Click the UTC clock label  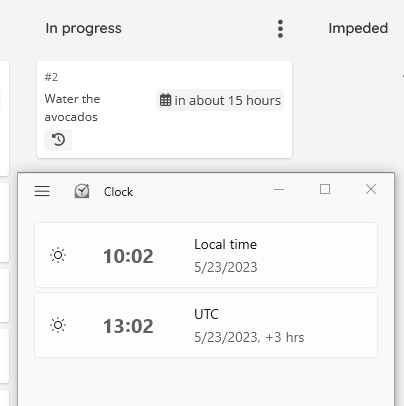pos(207,314)
